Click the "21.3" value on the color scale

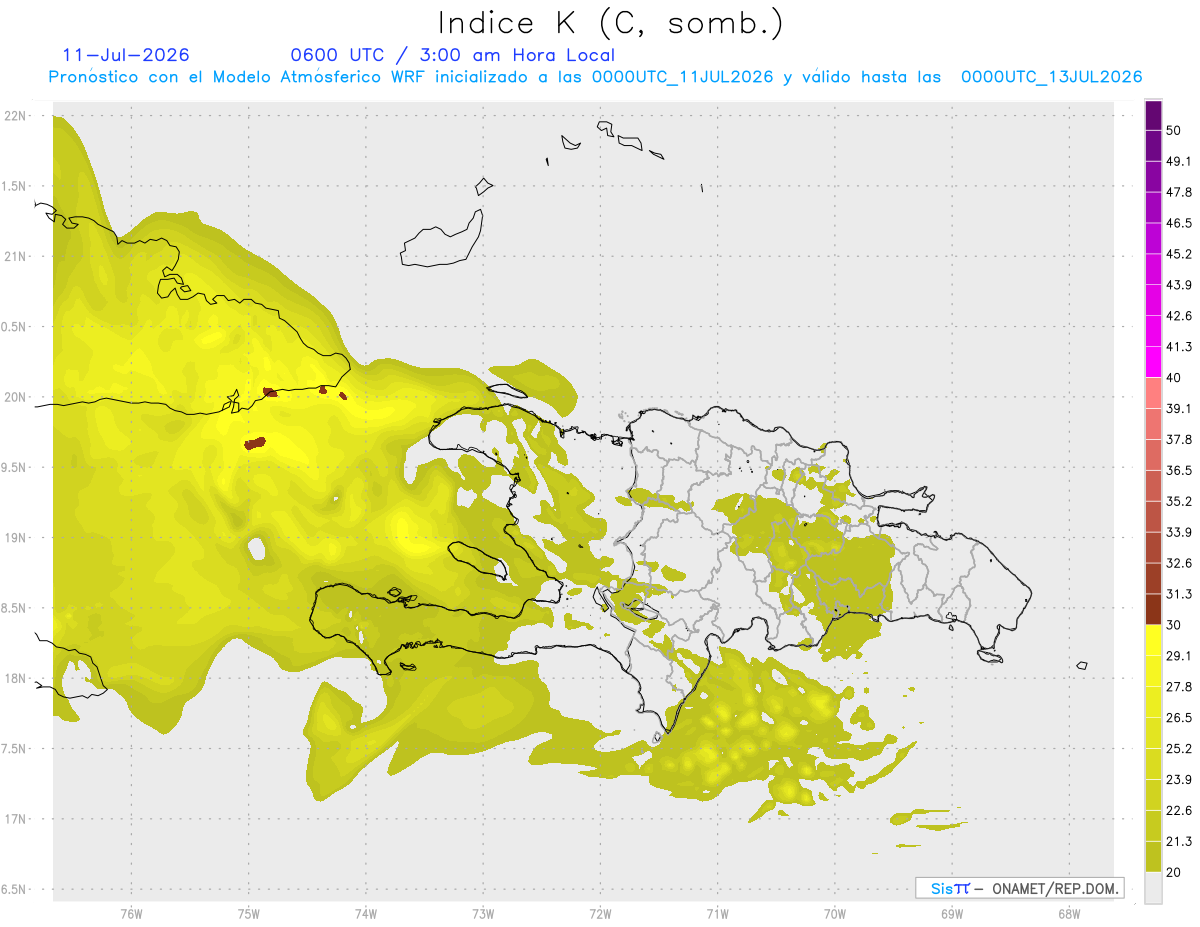tap(1179, 842)
